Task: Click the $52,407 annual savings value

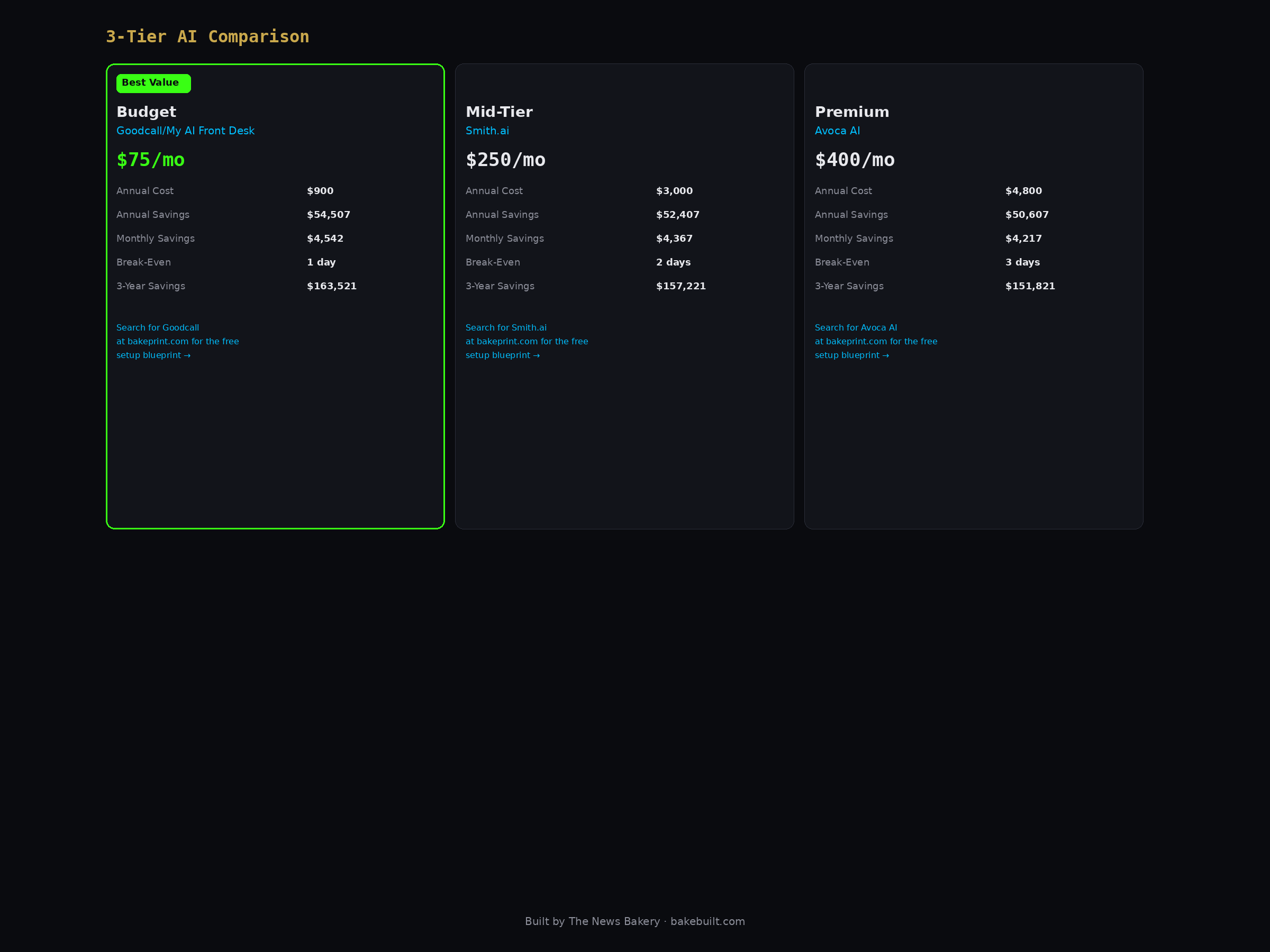Action: (677, 215)
